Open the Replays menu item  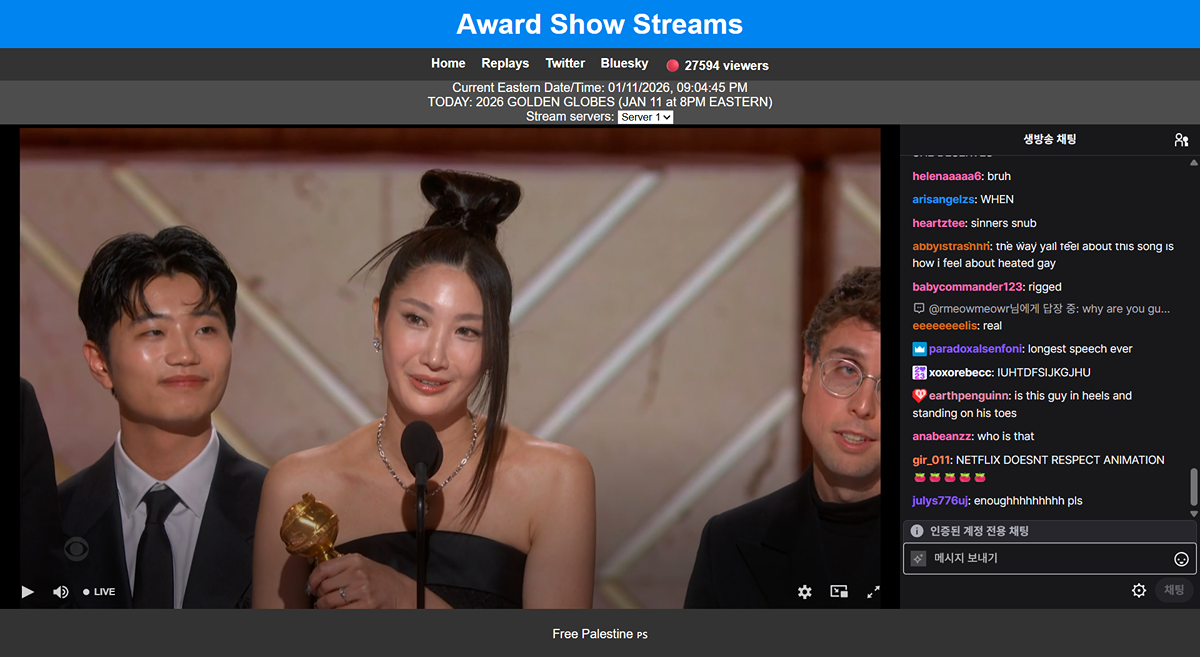pos(505,63)
